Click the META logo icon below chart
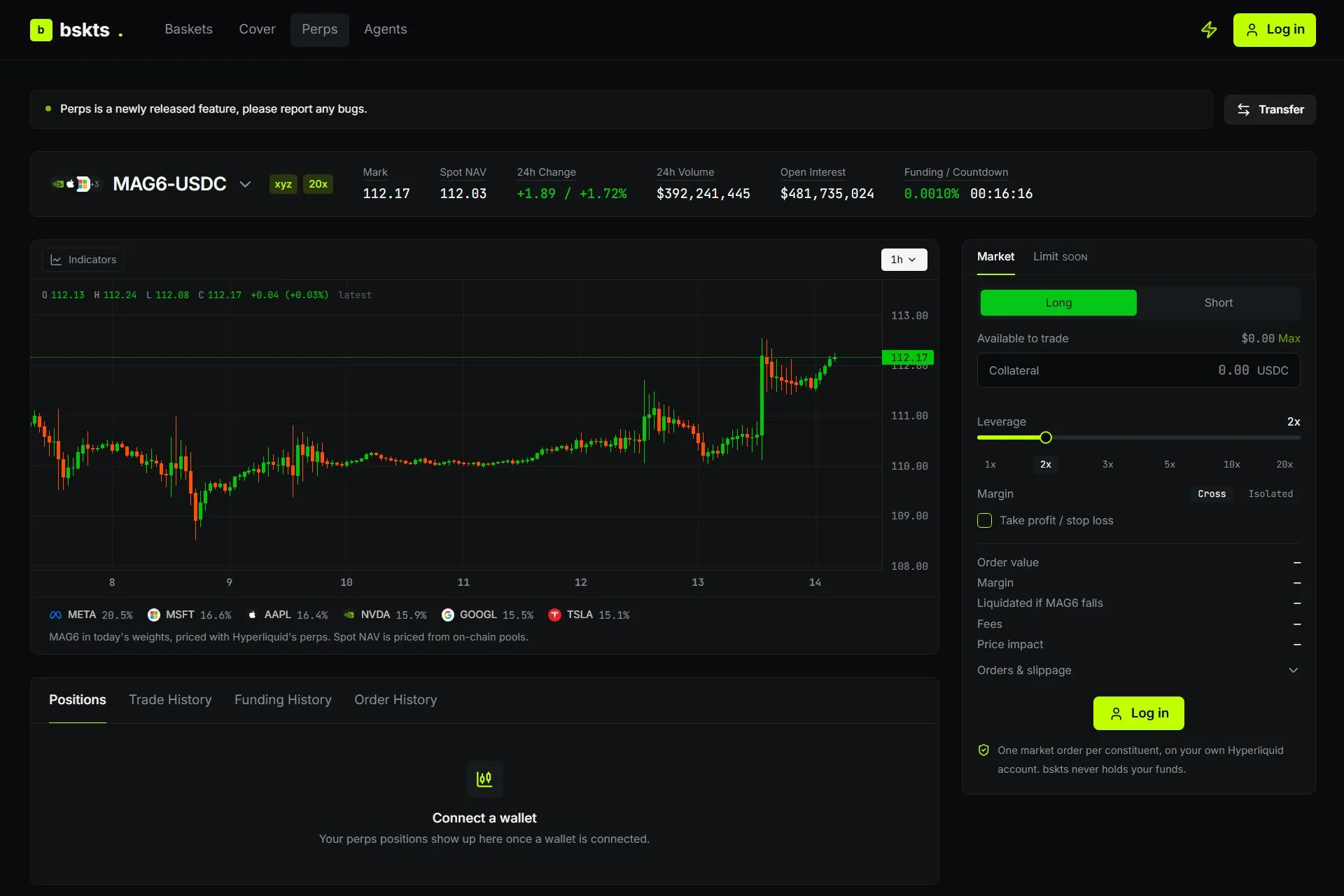 pyautogui.click(x=56, y=615)
